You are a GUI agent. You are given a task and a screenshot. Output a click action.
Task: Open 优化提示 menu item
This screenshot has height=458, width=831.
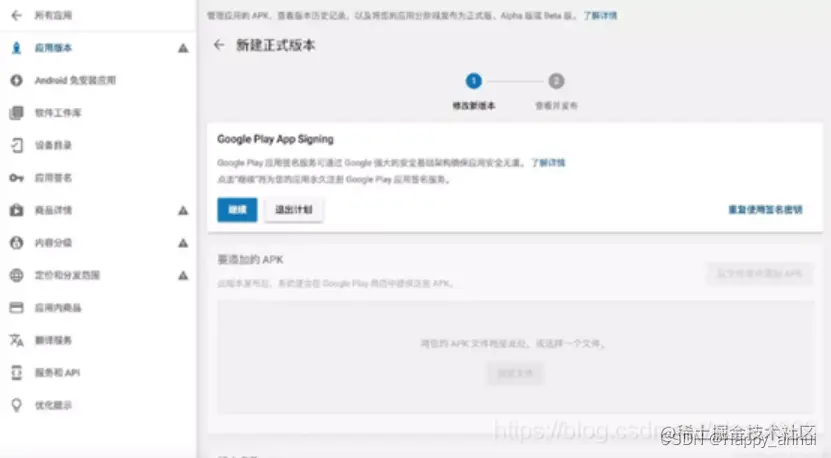53,405
